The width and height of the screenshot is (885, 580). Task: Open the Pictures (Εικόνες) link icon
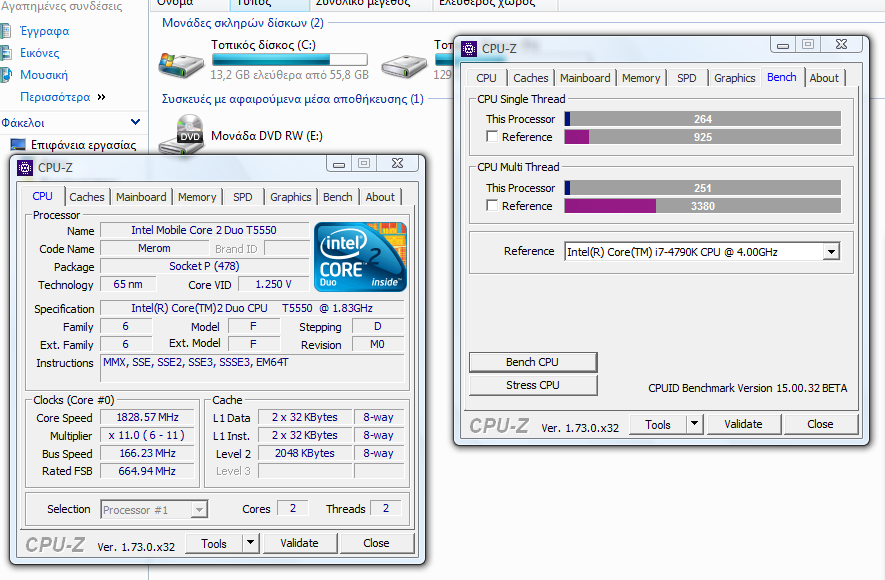click(6, 53)
